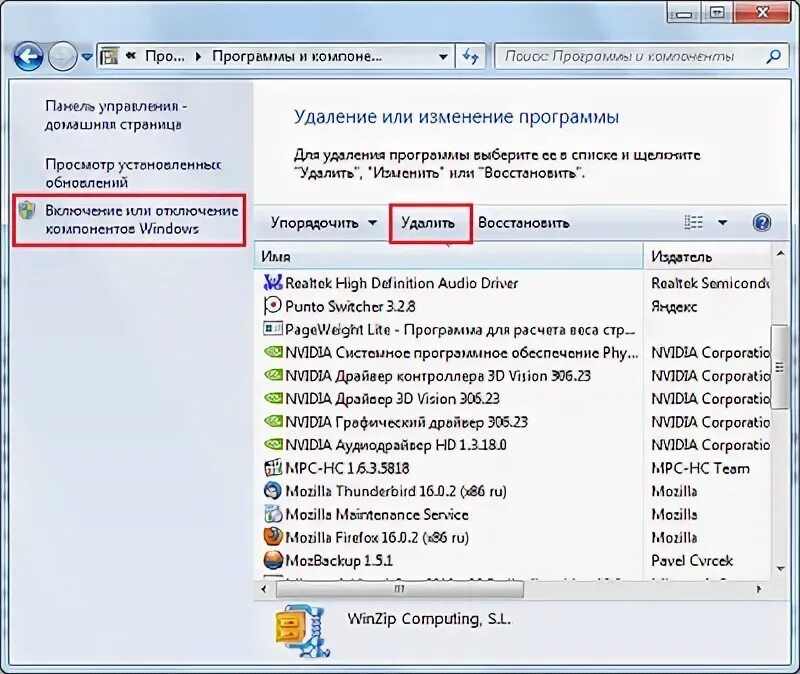
Task: Select Mozilla Firefox 16.0.2 text
Action: 377,538
